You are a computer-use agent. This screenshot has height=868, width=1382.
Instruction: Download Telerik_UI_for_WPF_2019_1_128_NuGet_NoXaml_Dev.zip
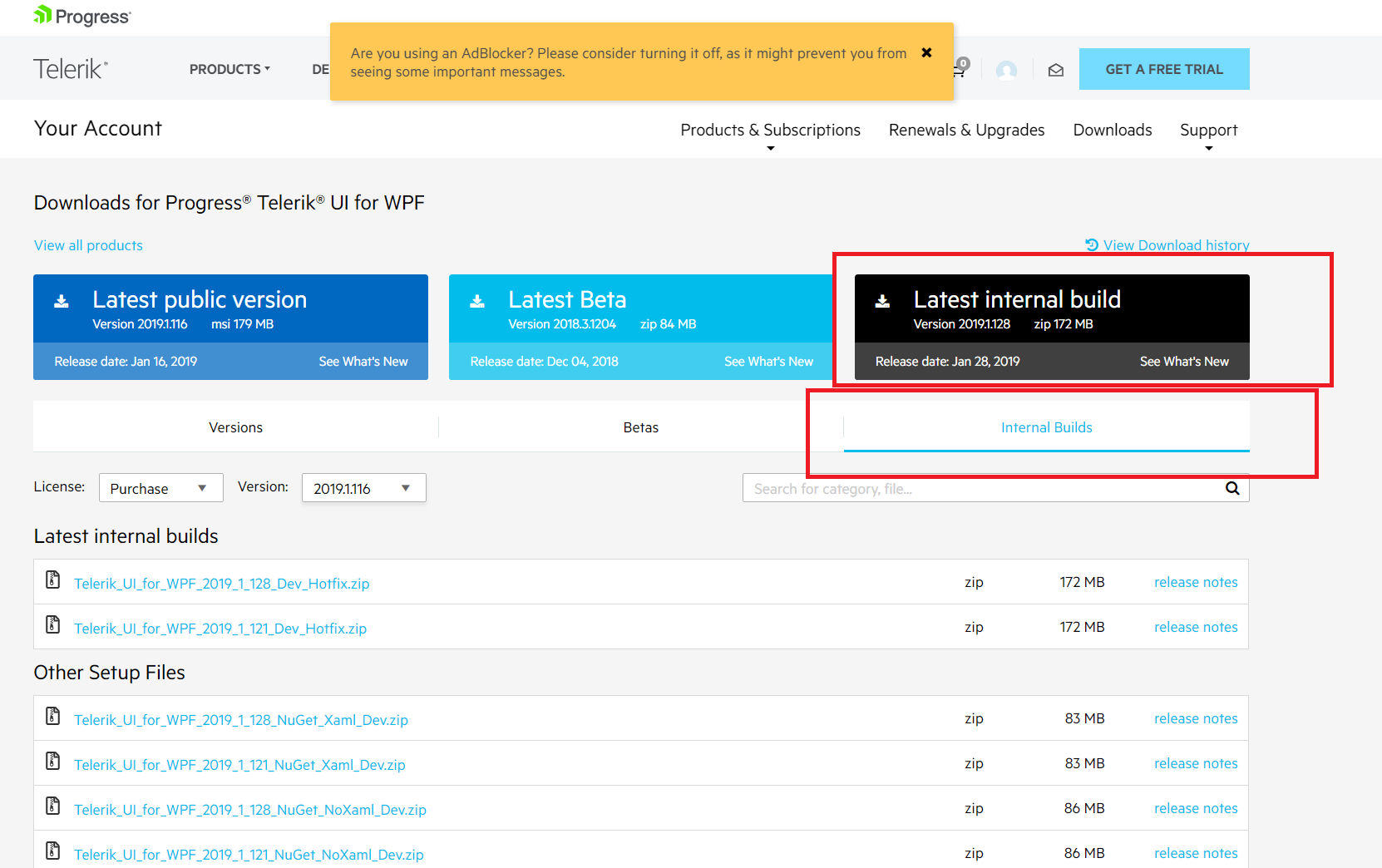[x=250, y=810]
